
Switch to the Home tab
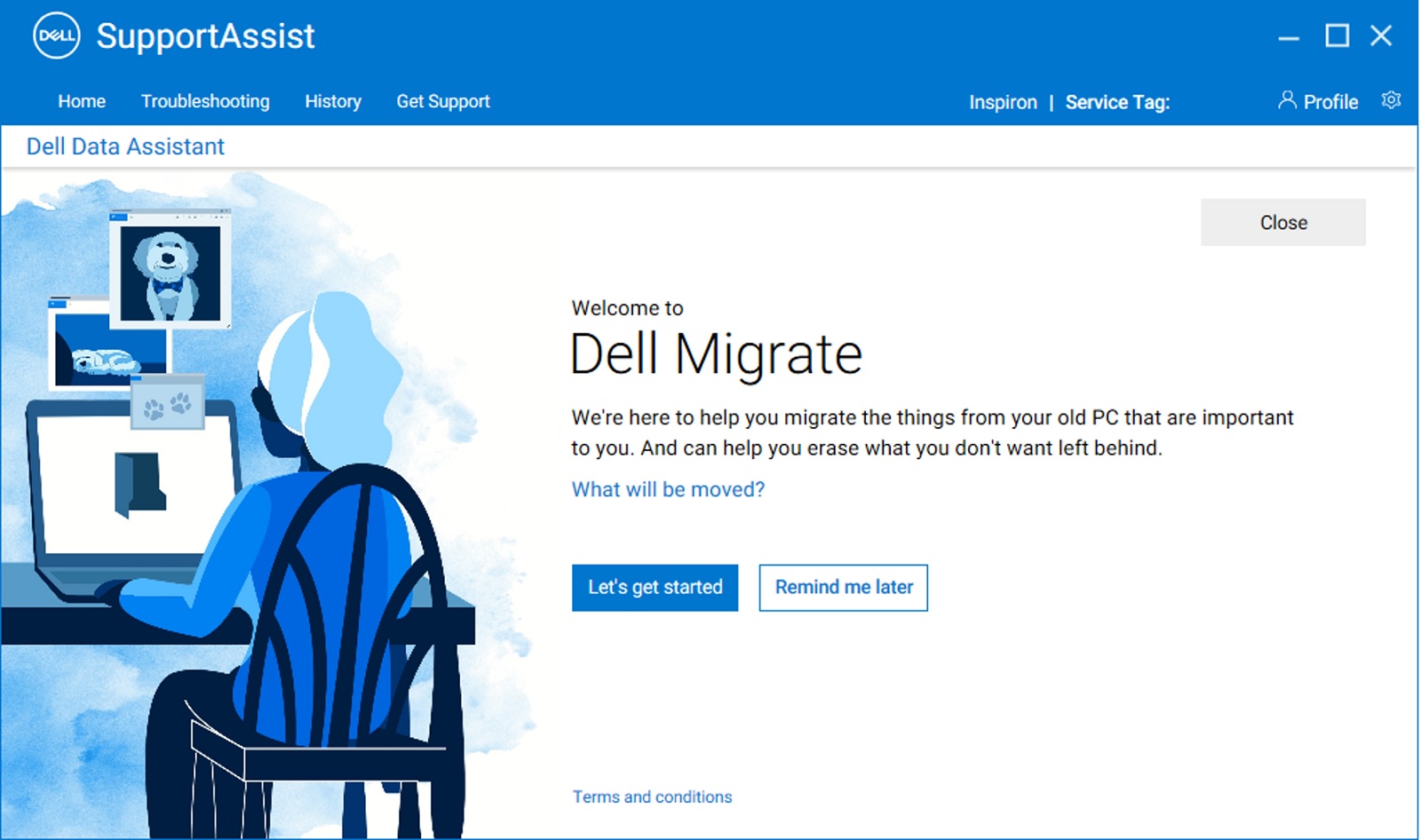[81, 101]
